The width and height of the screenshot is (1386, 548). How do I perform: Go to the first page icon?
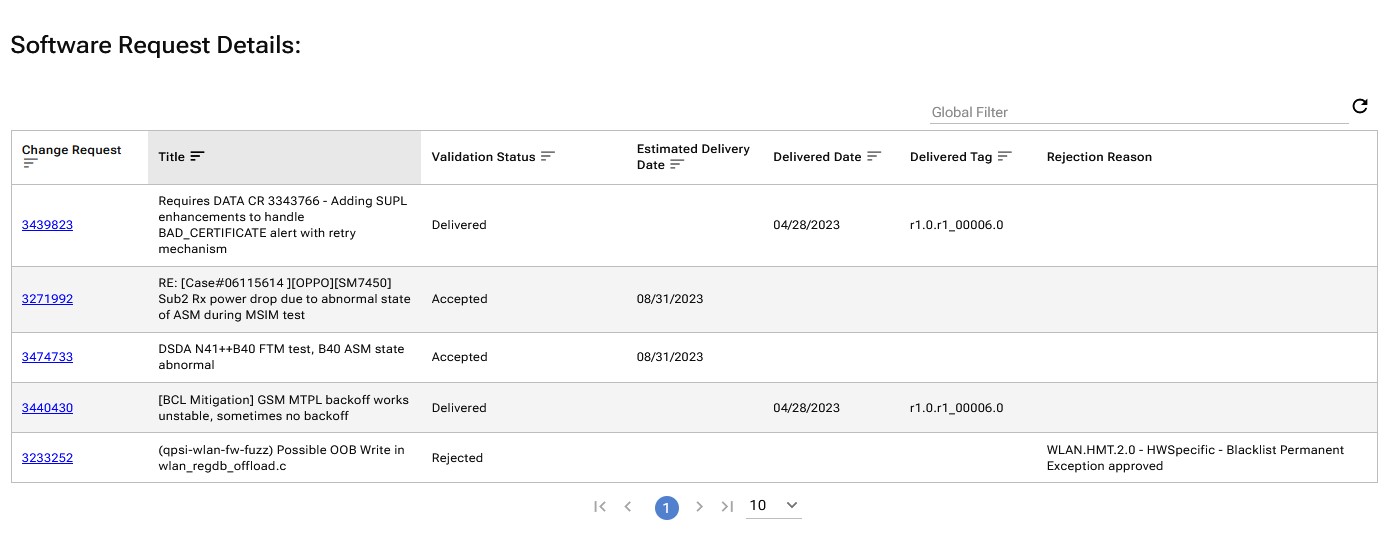600,507
